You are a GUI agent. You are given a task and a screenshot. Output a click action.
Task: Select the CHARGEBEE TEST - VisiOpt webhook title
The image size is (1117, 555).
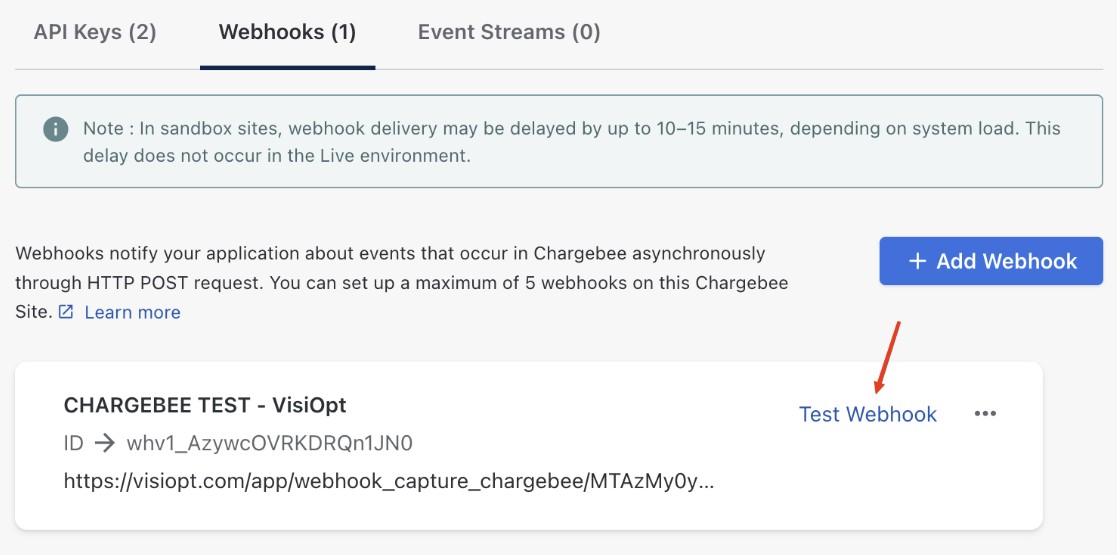(205, 405)
